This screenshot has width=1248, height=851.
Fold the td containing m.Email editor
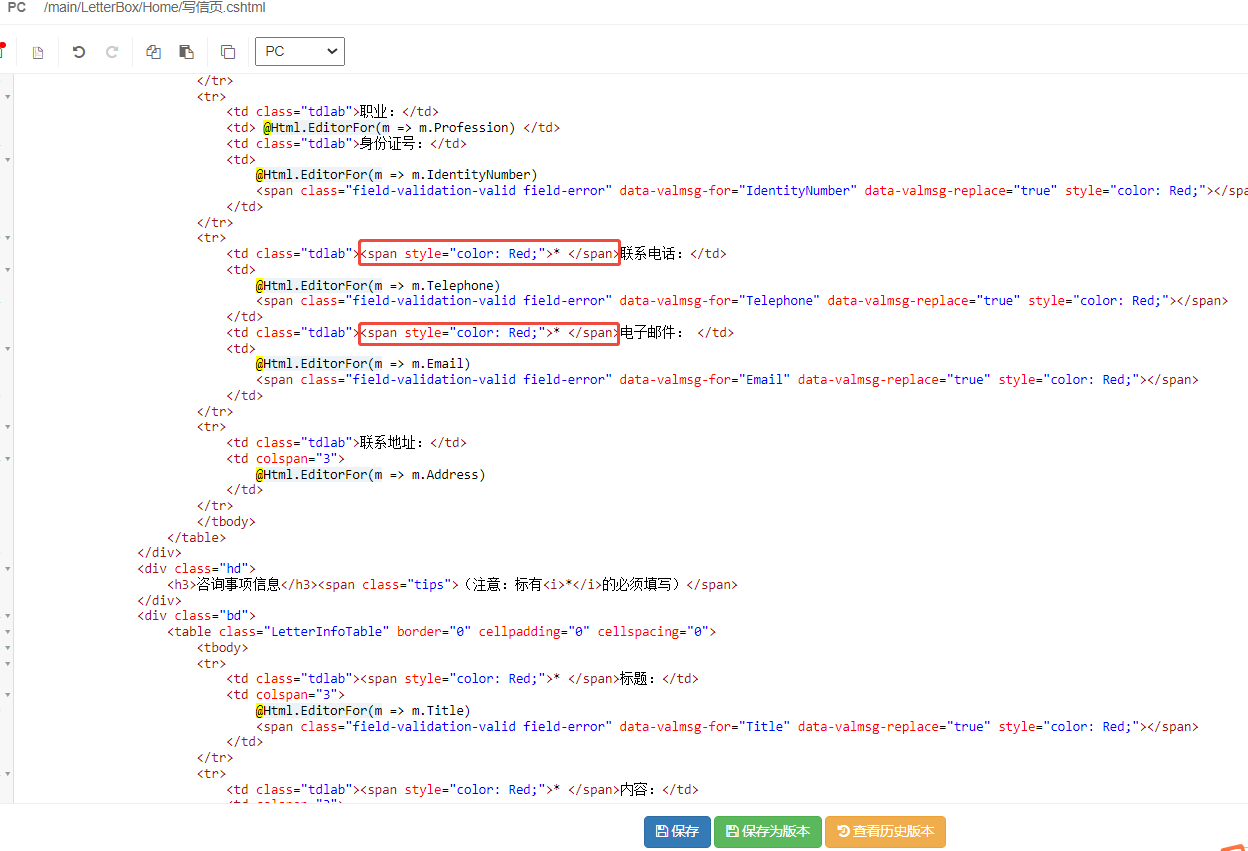click(8, 348)
